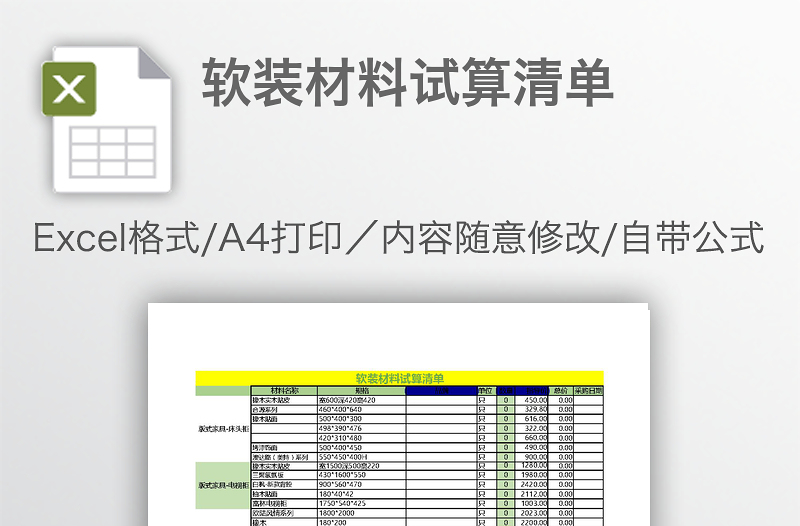
Task: Click the dark blue header cell after 规格
Action: 441,391
